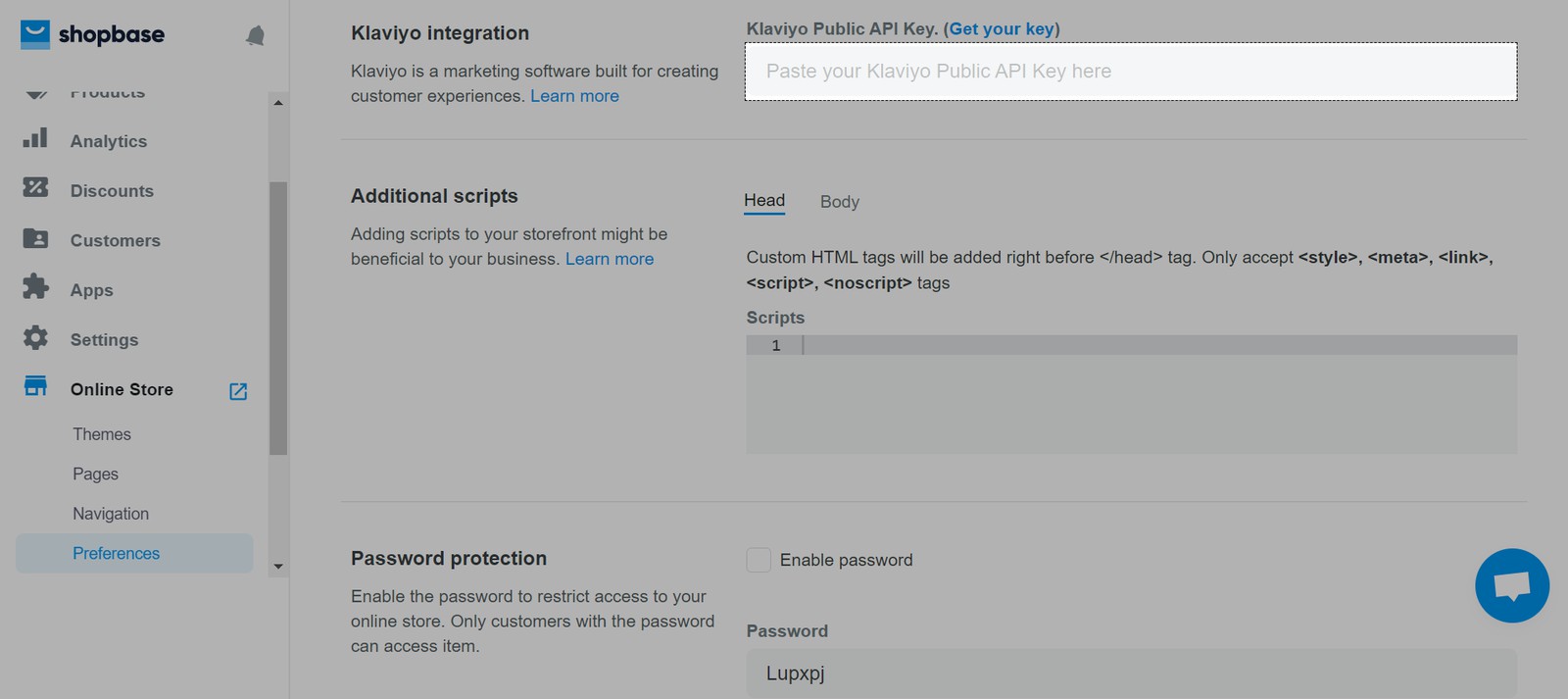Open Analytics via bar chart icon
The height and width of the screenshot is (699, 1568).
pyautogui.click(x=35, y=138)
